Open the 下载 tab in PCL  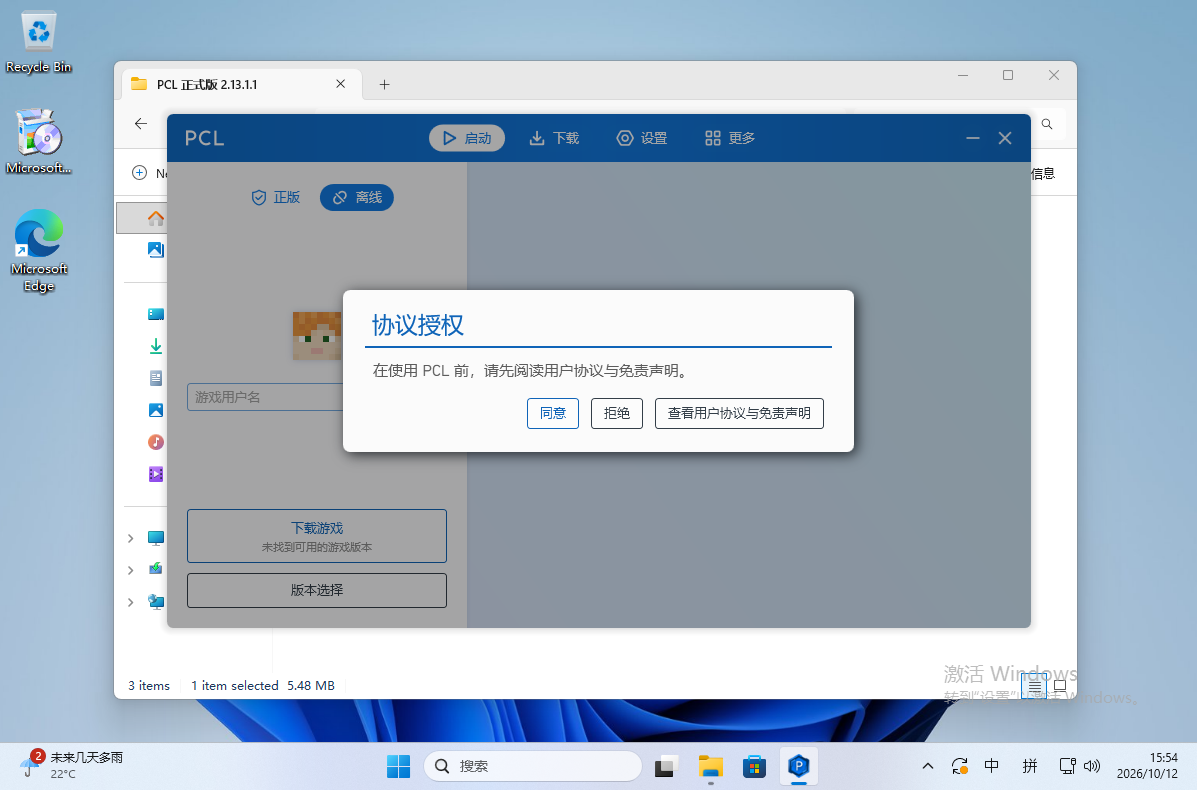tap(554, 138)
